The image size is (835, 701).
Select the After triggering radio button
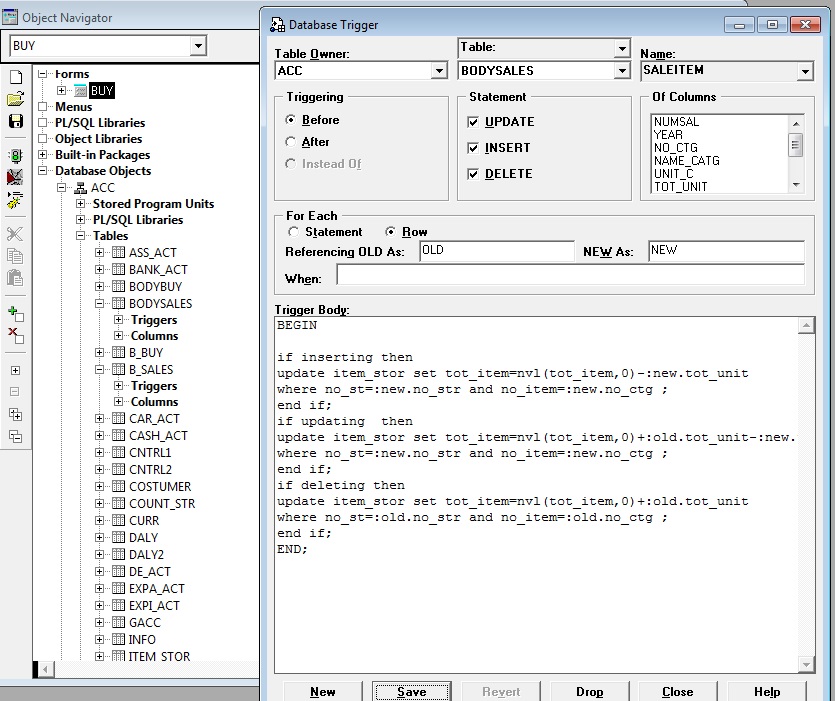coord(291,142)
